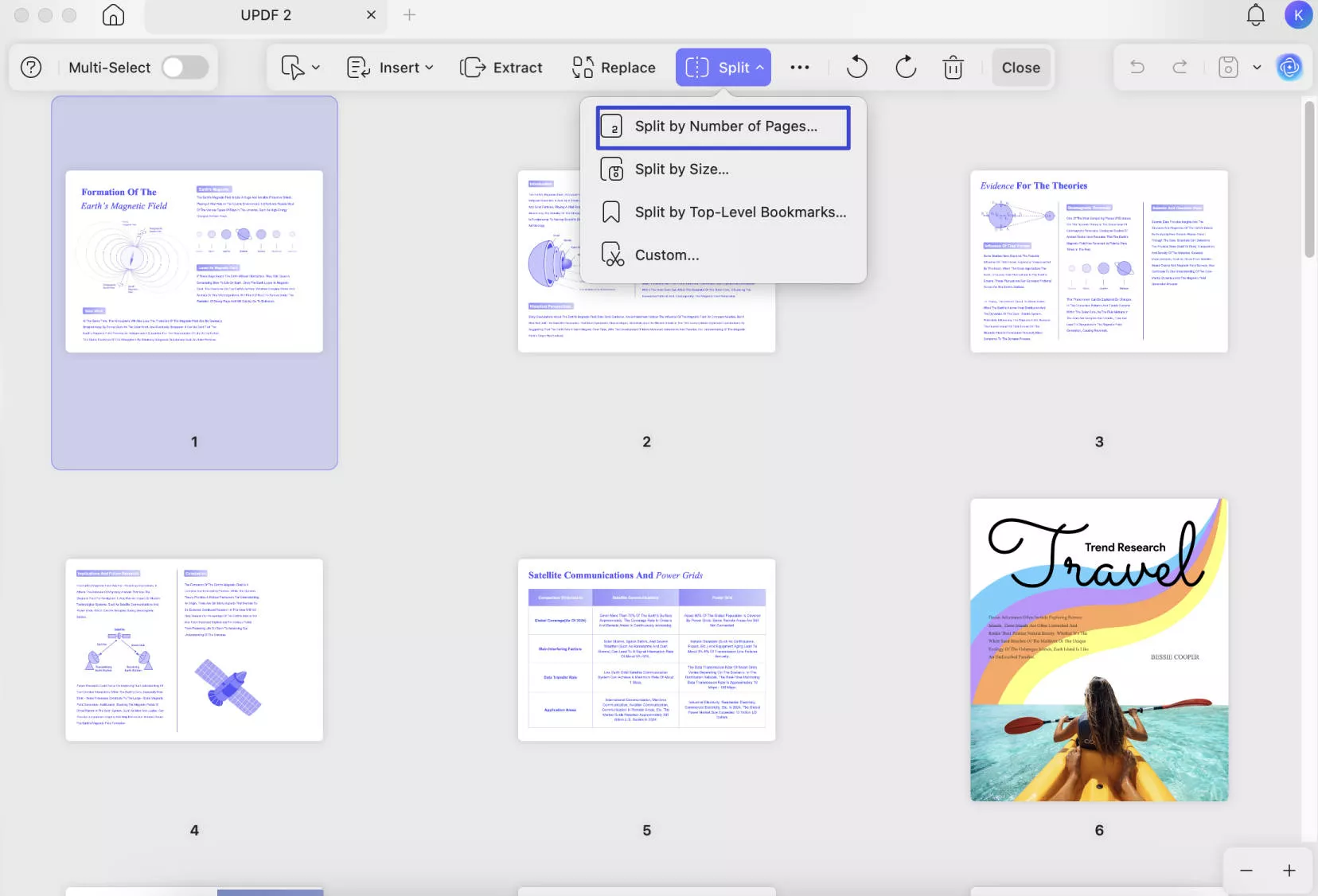The width and height of the screenshot is (1318, 896).
Task: Open the UPDF AI assistant icon
Action: click(1289, 68)
